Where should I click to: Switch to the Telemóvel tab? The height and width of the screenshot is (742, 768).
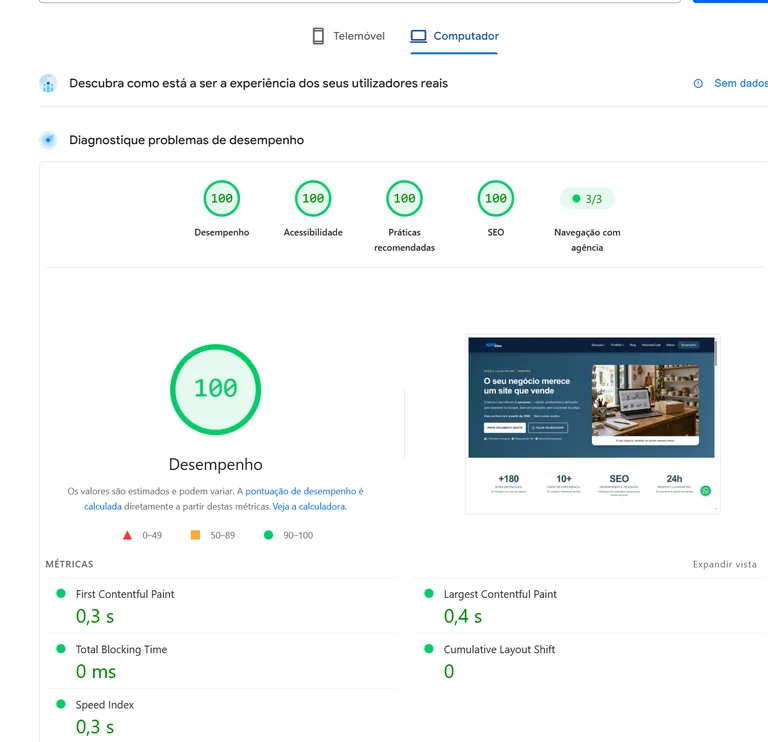[x=349, y=36]
